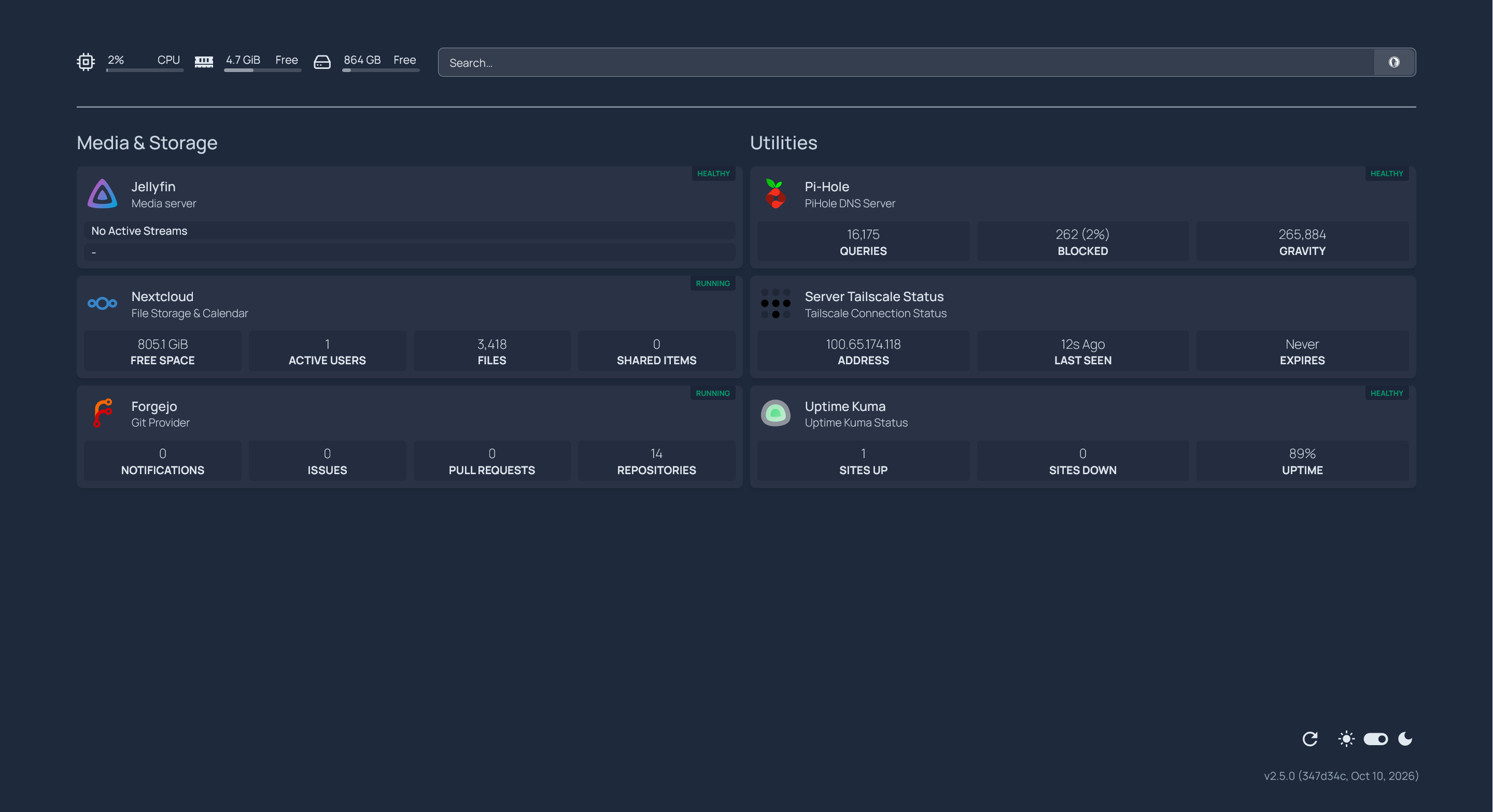The image size is (1493, 812).
Task: Click the '262 (2%)' Blocked tile
Action: (x=1082, y=241)
